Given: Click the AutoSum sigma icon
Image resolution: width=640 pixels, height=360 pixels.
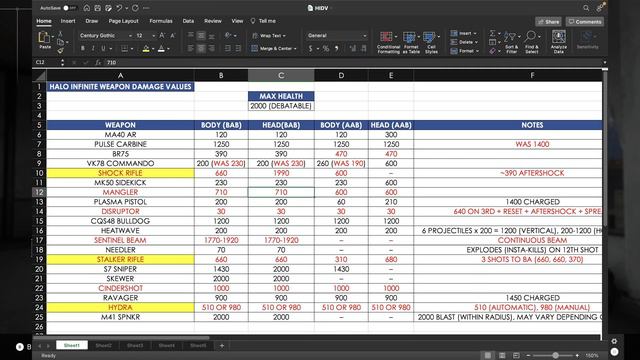Looking at the screenshot, I should point(492,33).
